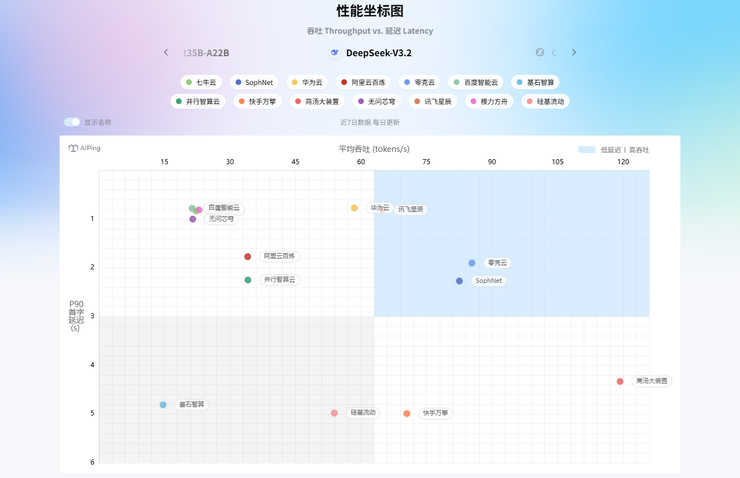The image size is (740, 478).
Task: Click the 商汤大装置 data point
Action: pos(620,381)
